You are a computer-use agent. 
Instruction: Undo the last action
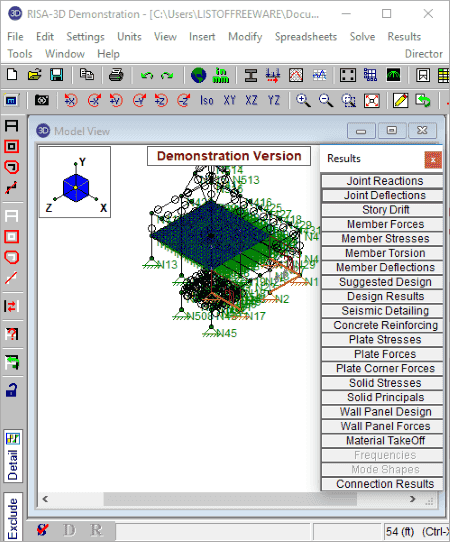[147, 75]
